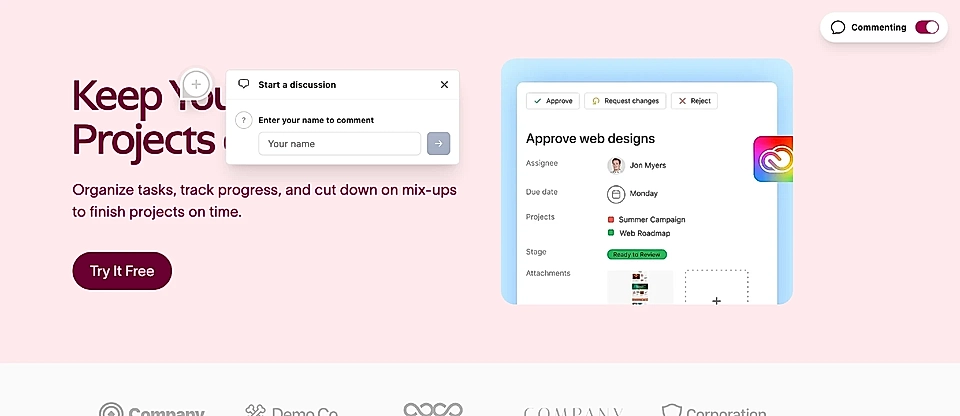Image resolution: width=960 pixels, height=416 pixels.
Task: Click the Ready to Review stage badge
Action: point(637,254)
